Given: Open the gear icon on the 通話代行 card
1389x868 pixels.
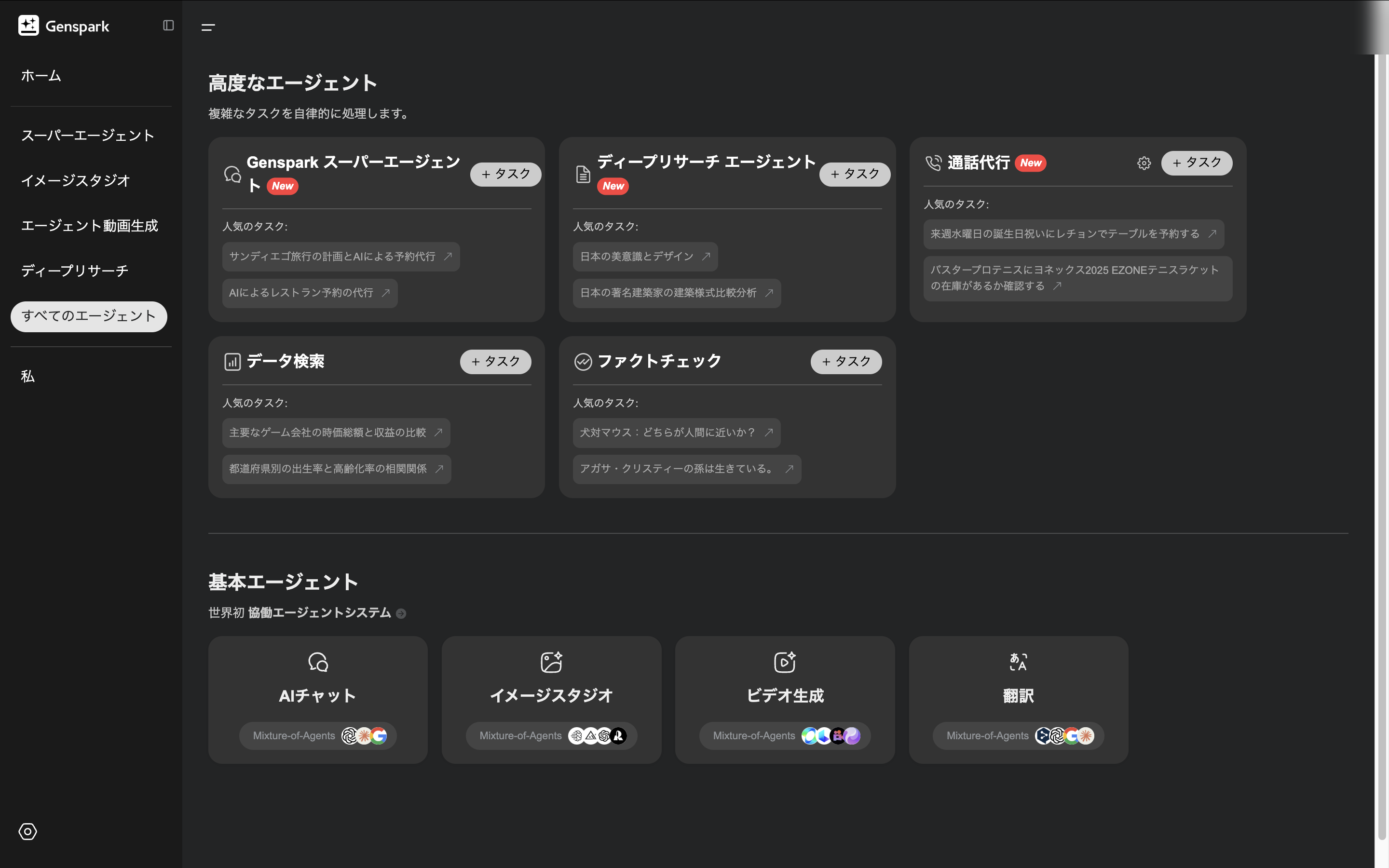Looking at the screenshot, I should point(1144,163).
